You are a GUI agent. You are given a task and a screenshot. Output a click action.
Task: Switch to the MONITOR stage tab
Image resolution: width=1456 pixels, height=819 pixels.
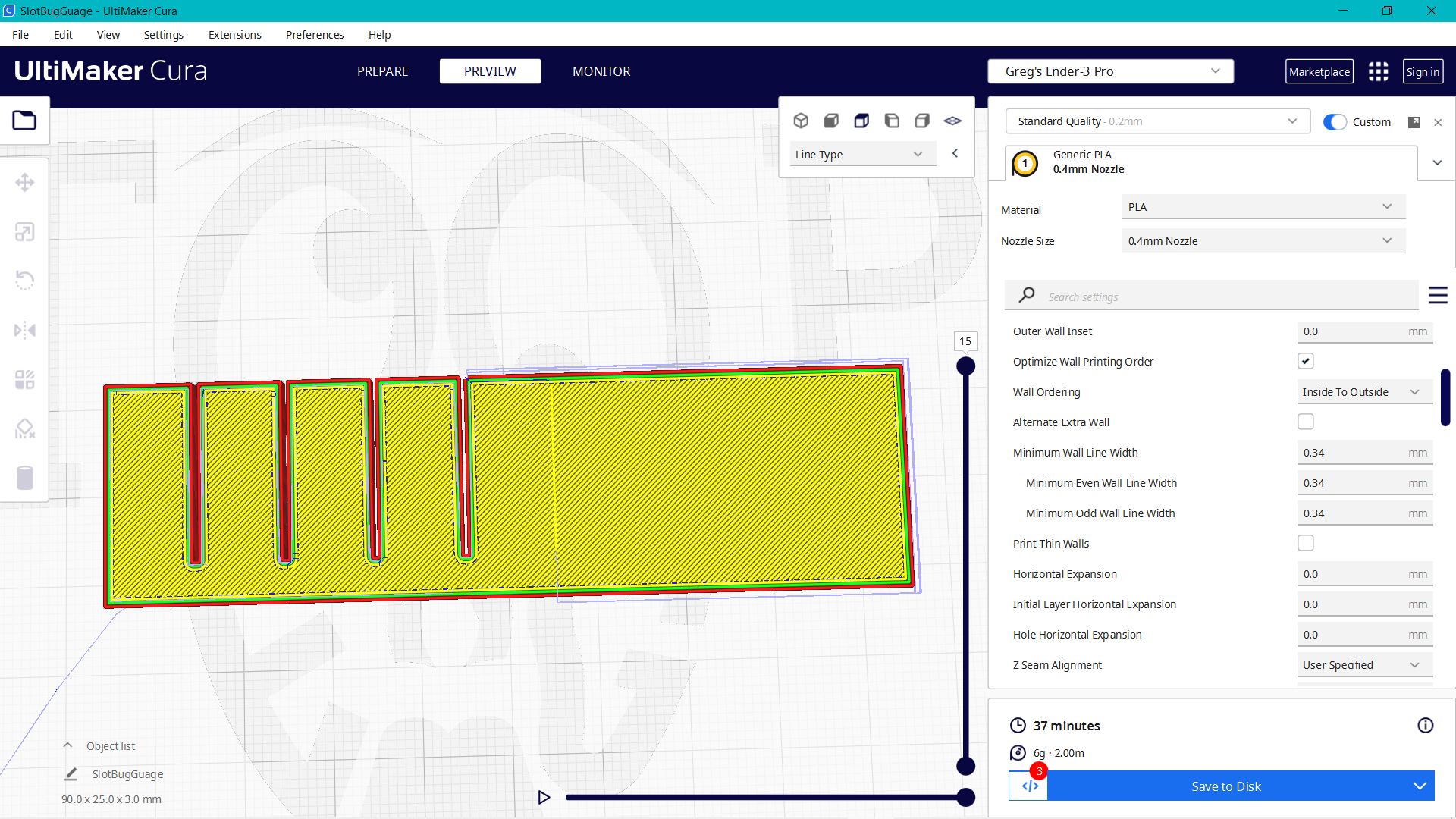point(601,71)
